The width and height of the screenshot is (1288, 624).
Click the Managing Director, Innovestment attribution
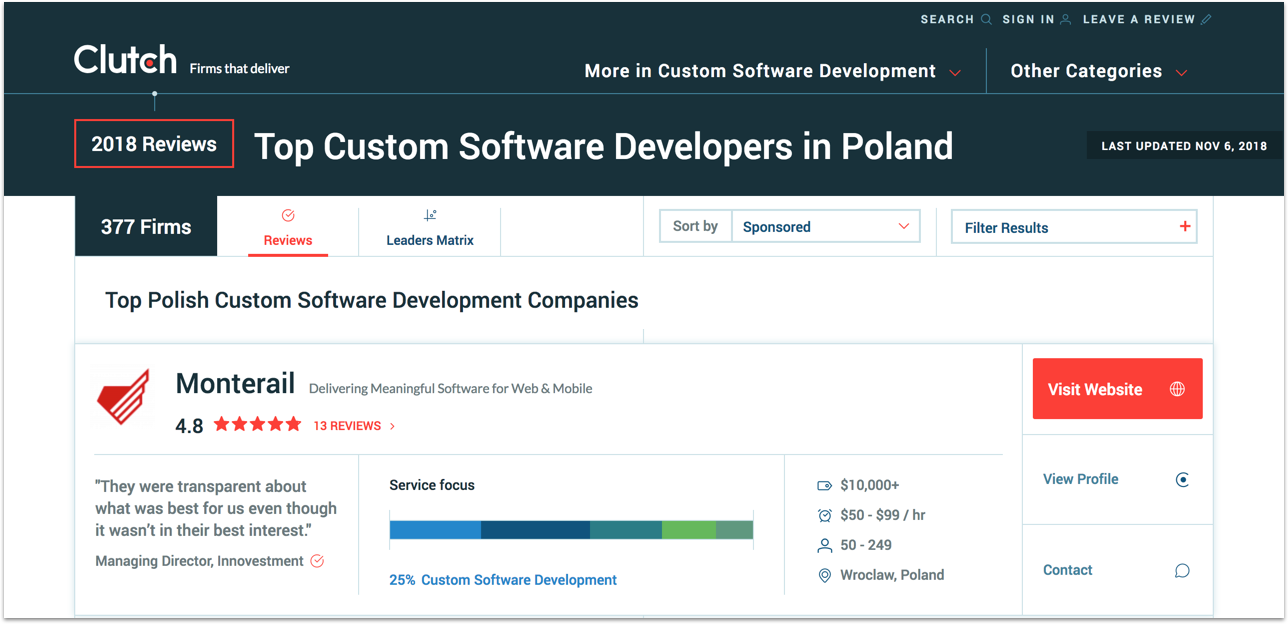click(x=199, y=561)
